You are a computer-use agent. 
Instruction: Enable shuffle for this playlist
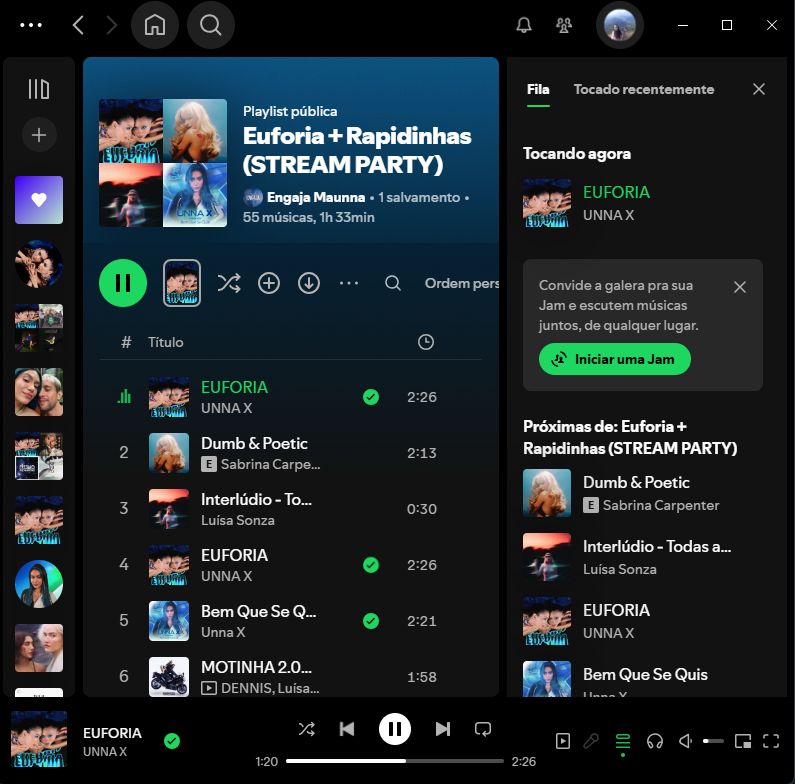[x=229, y=283]
